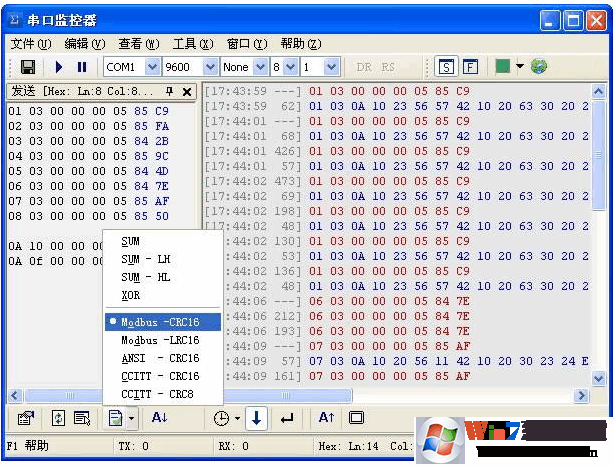Click the horizontal scrollbar left arrow
Image resolution: width=614 pixels, height=466 pixels.
[15, 396]
